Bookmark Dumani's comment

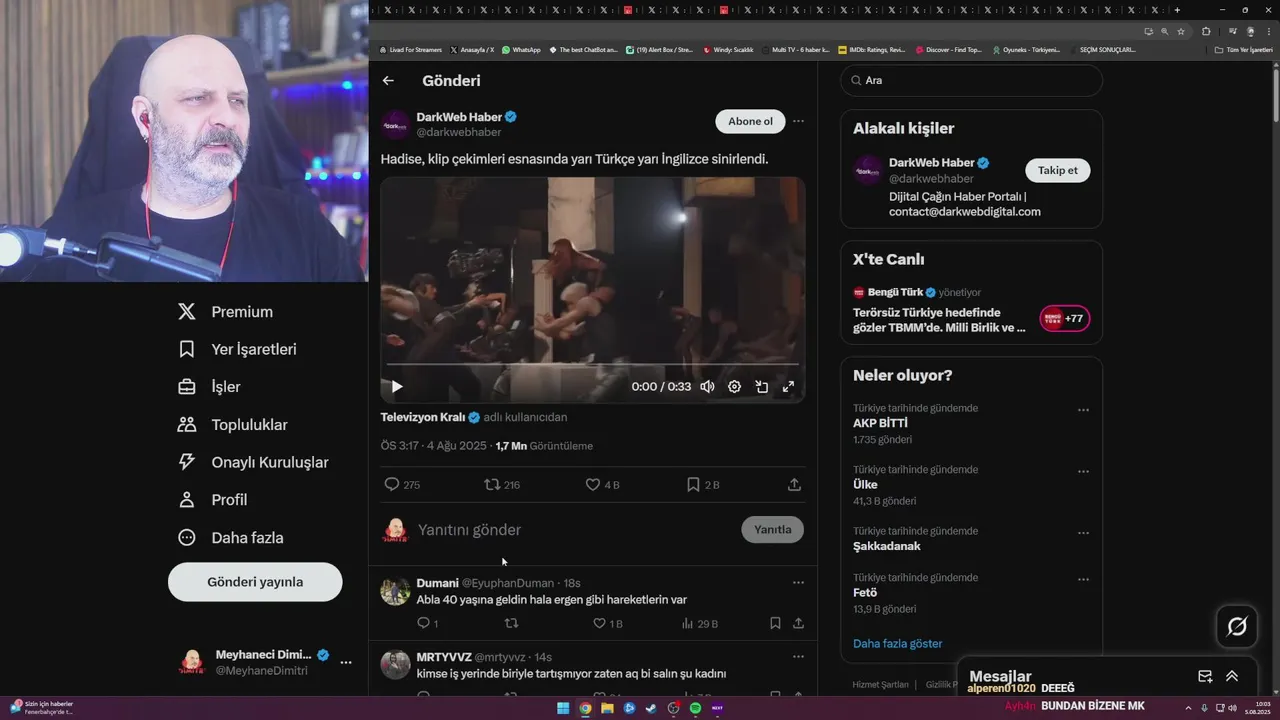775,623
